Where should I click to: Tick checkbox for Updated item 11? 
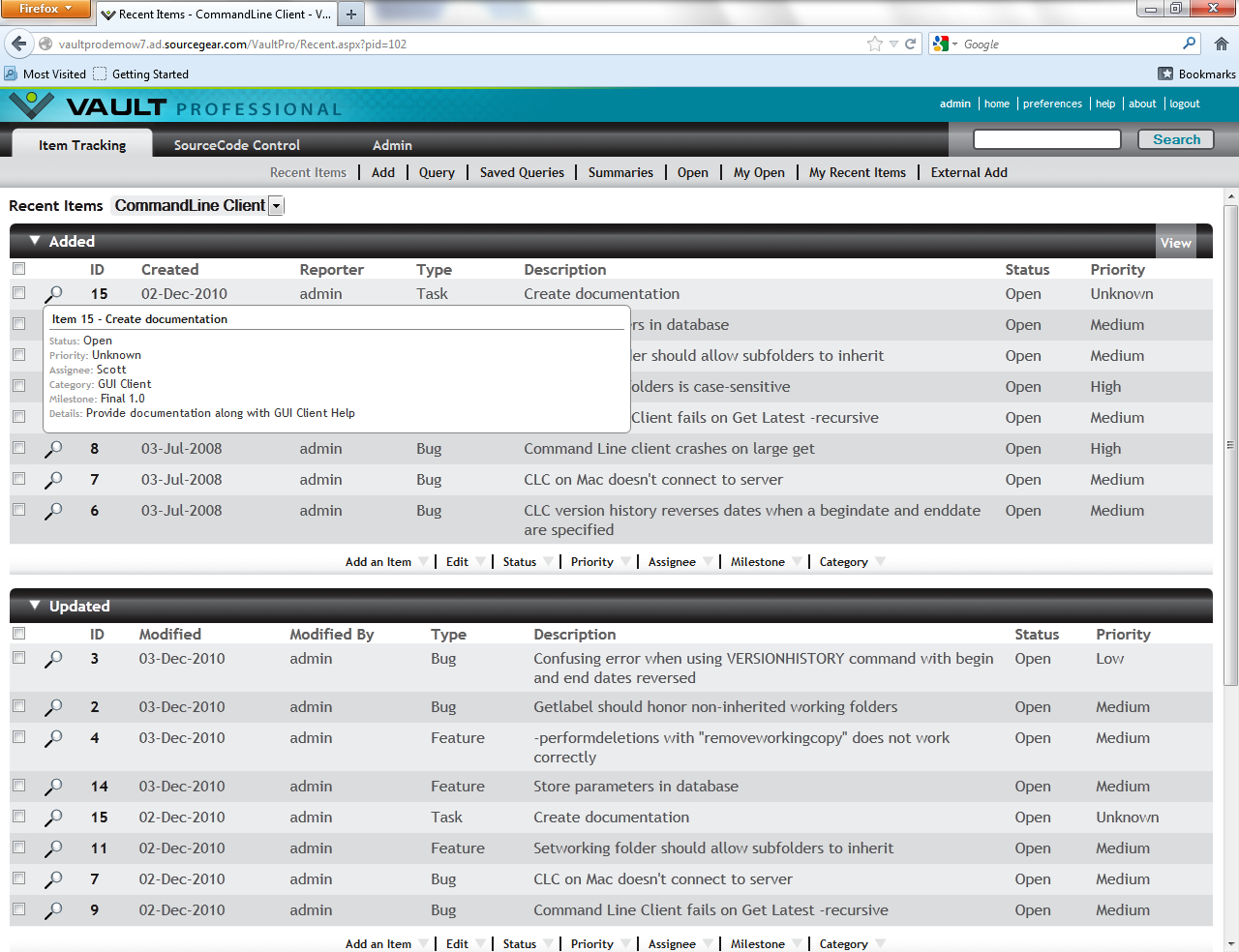pyautogui.click(x=19, y=848)
